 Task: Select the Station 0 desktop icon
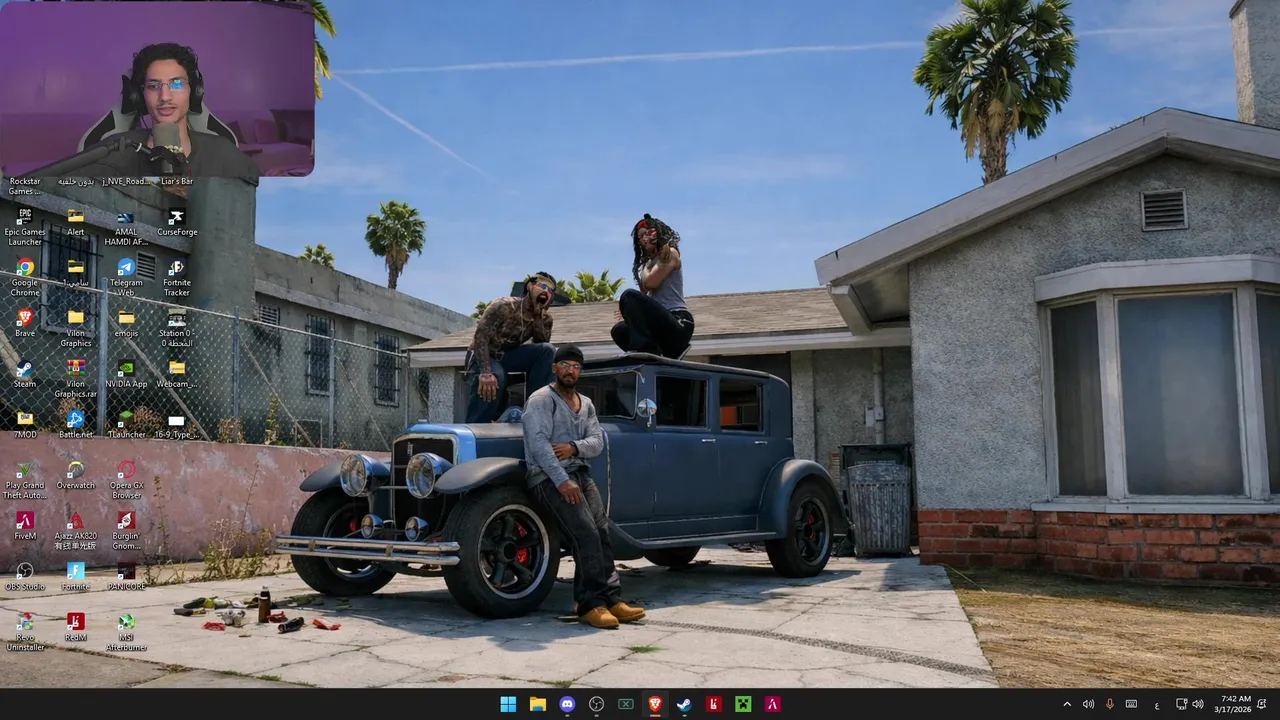pyautogui.click(x=177, y=328)
